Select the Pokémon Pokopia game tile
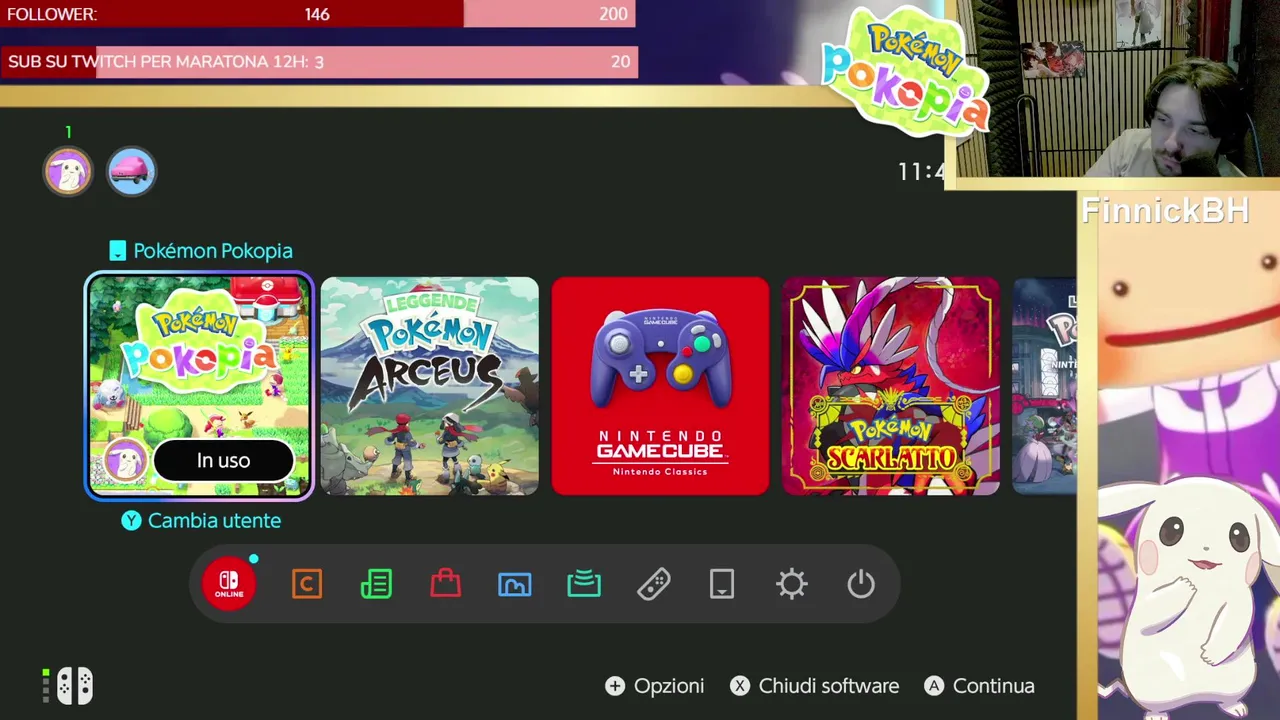This screenshot has width=1280, height=720. click(x=199, y=386)
